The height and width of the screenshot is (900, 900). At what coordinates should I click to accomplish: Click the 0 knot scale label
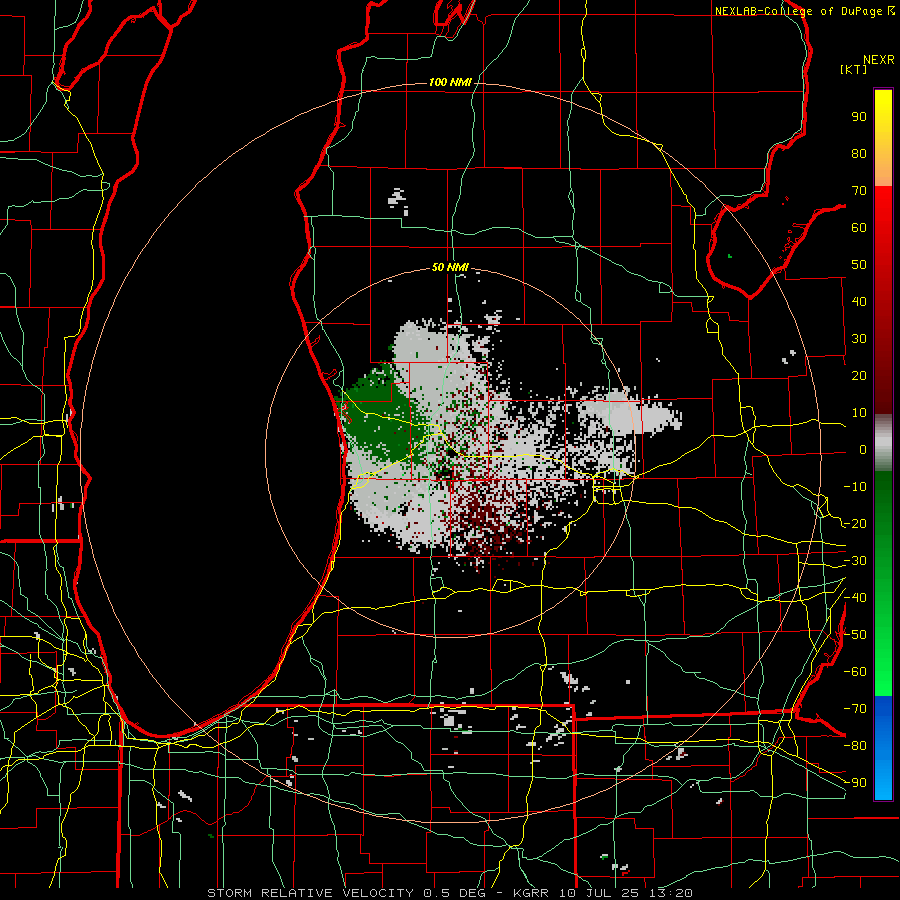tap(863, 450)
